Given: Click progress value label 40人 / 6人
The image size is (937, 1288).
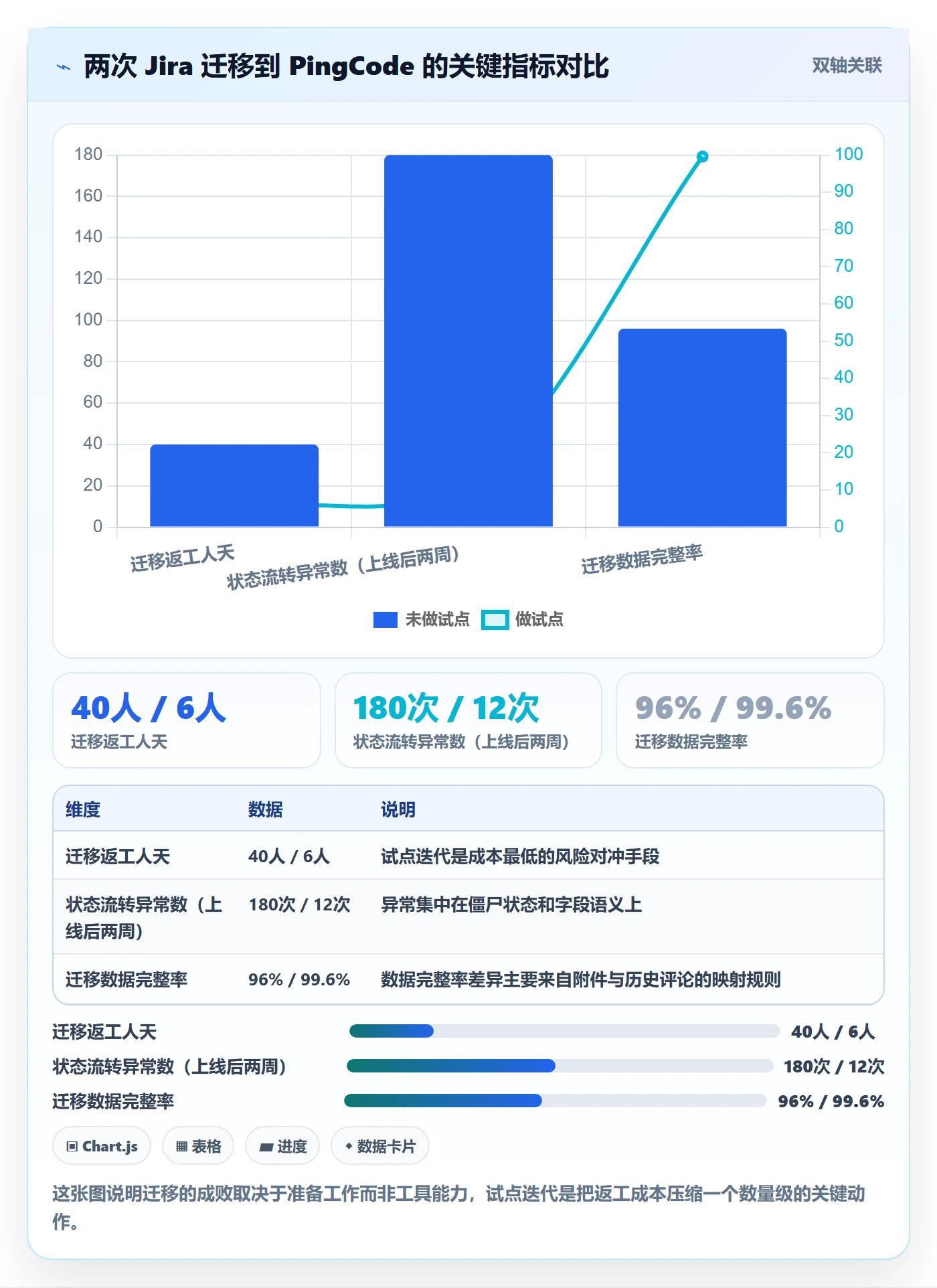Looking at the screenshot, I should pyautogui.click(x=833, y=1032).
